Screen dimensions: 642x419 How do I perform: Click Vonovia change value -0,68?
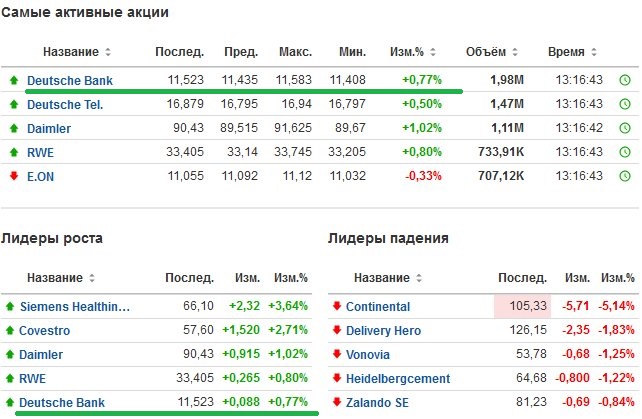pos(576,354)
